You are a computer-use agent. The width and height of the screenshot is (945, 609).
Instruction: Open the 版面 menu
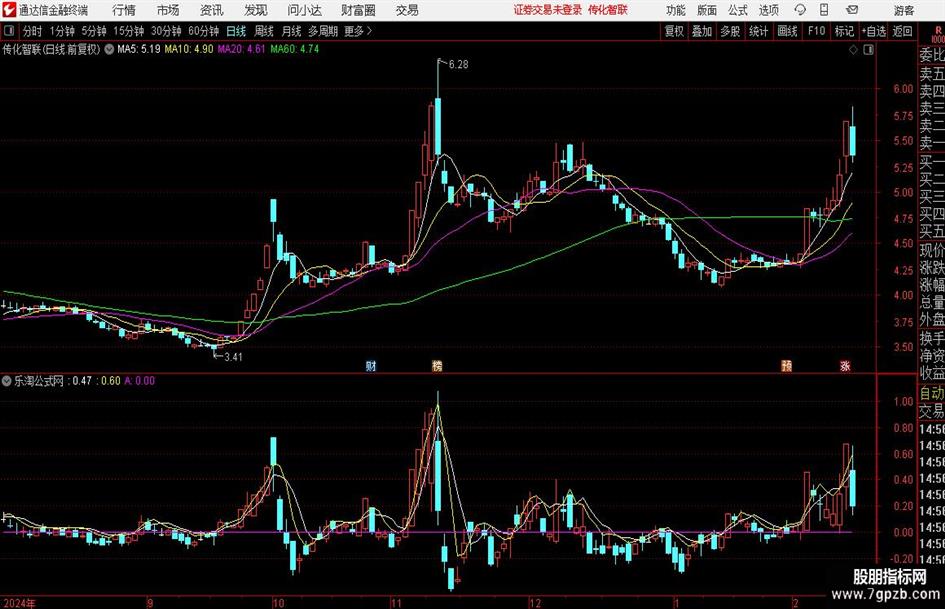click(706, 10)
